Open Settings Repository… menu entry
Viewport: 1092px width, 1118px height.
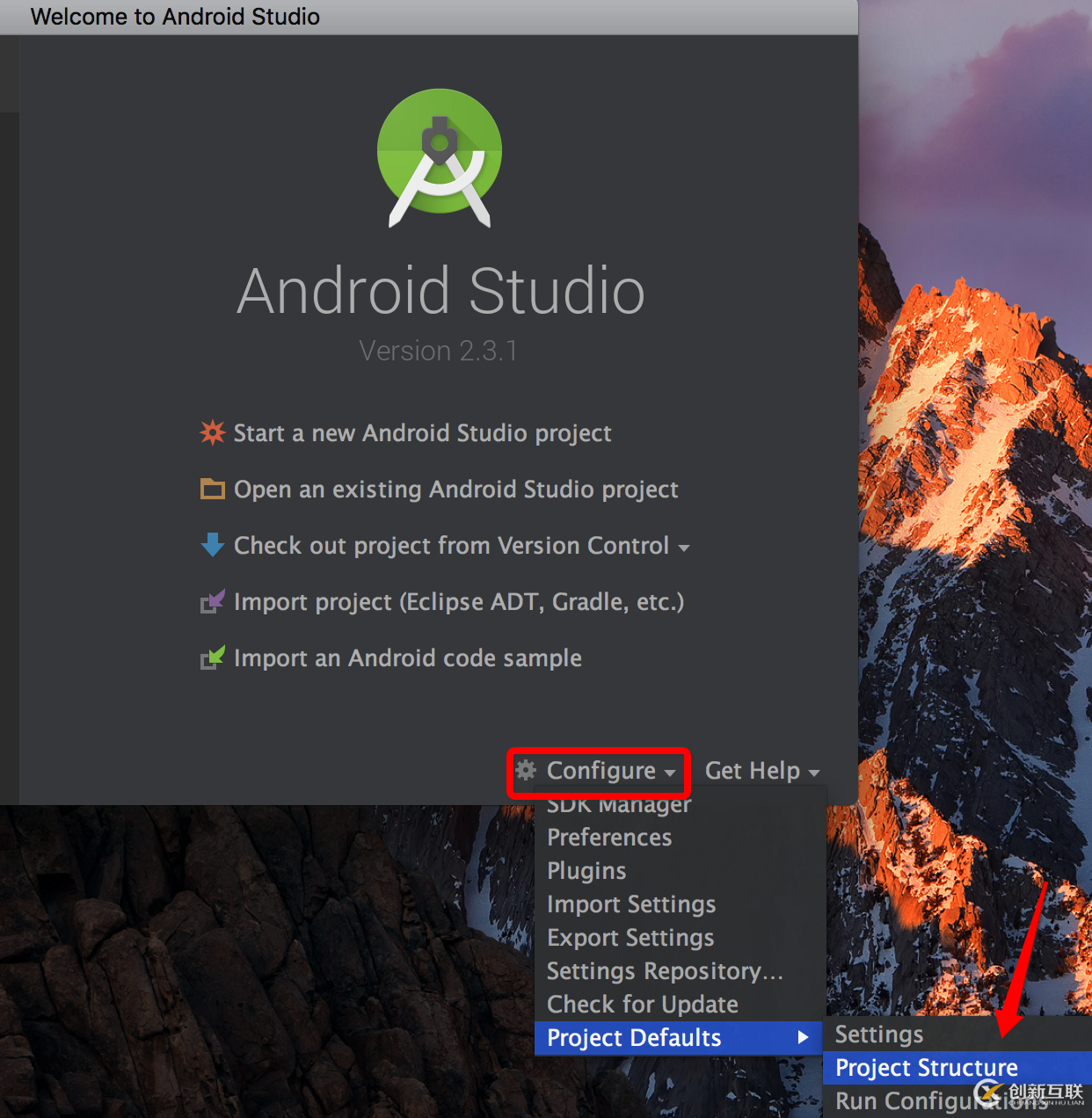(681, 971)
